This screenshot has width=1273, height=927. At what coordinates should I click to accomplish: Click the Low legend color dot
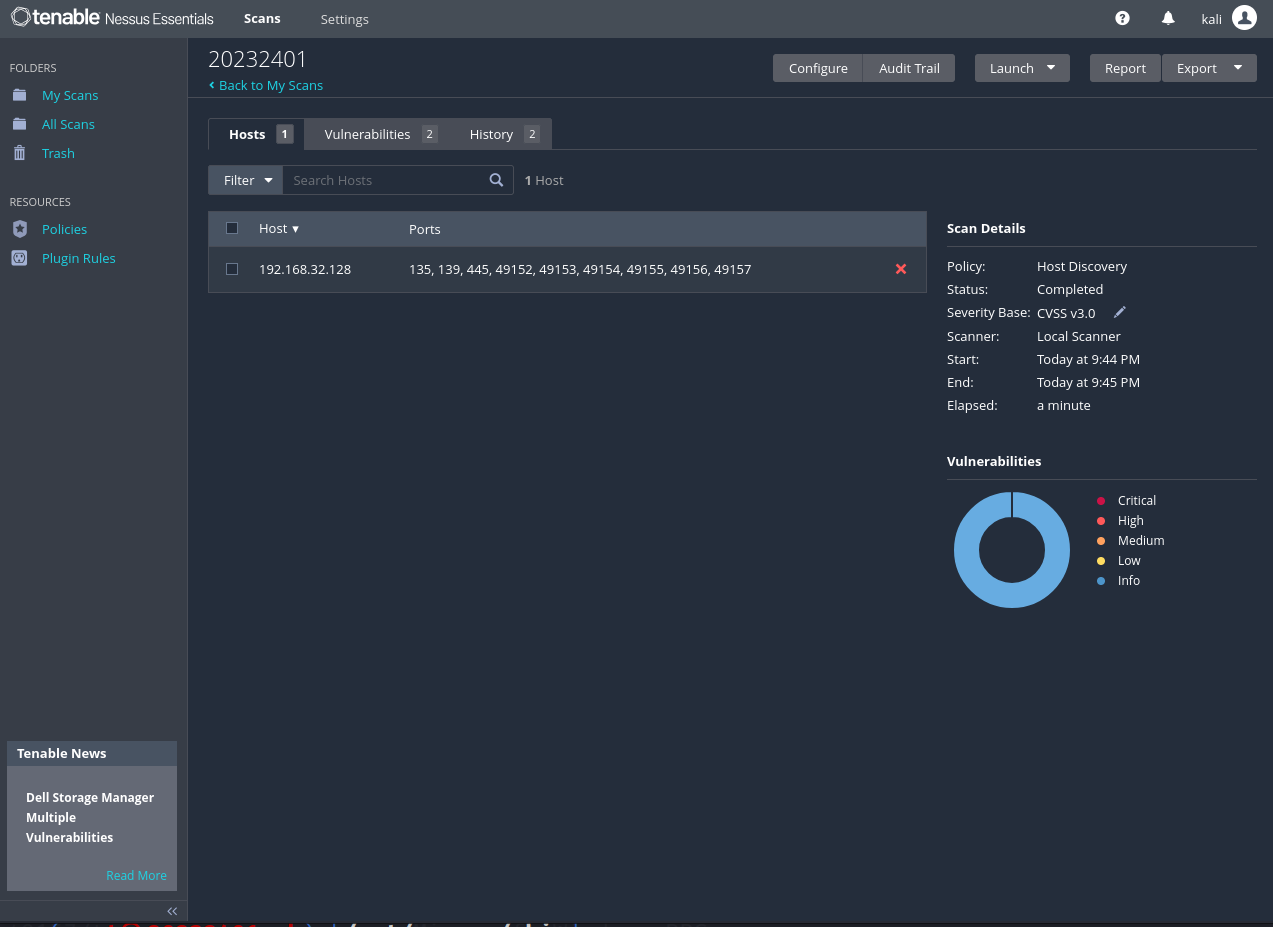[x=1101, y=561]
